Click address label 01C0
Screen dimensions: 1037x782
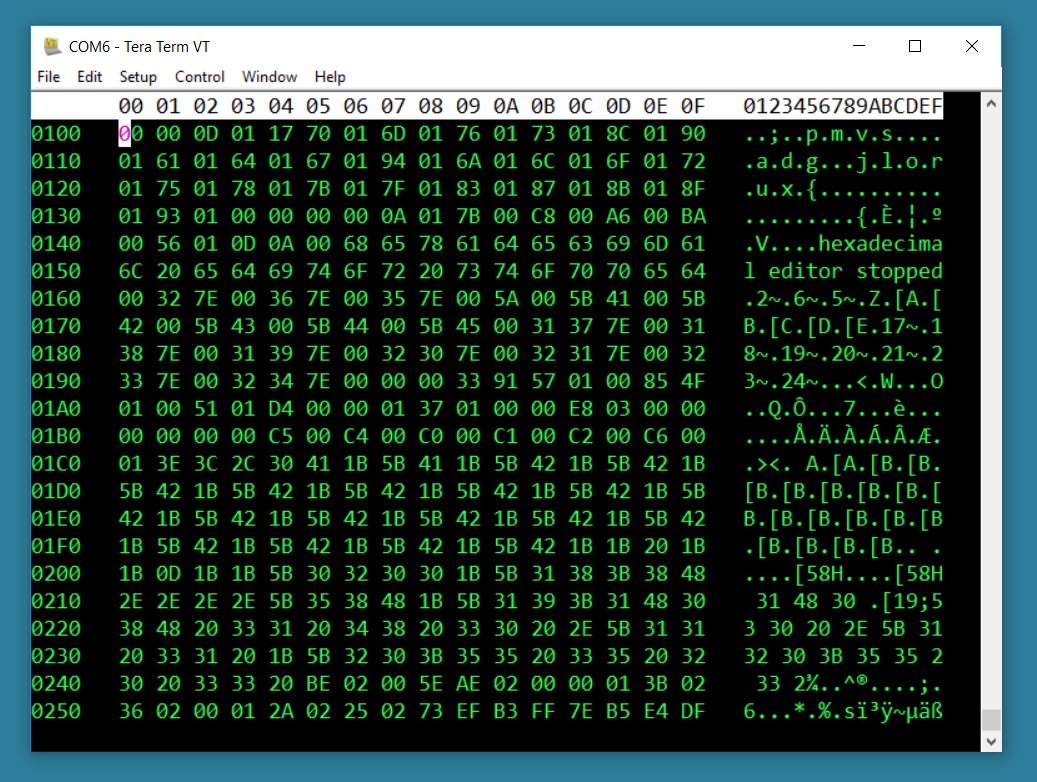point(56,464)
